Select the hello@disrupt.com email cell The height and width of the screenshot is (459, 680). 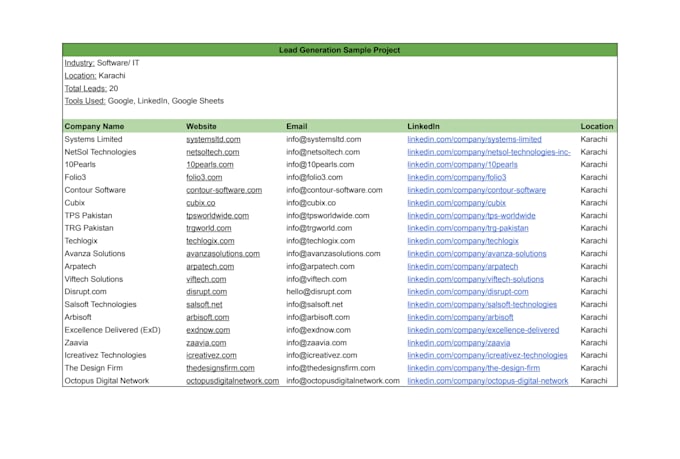(x=319, y=292)
